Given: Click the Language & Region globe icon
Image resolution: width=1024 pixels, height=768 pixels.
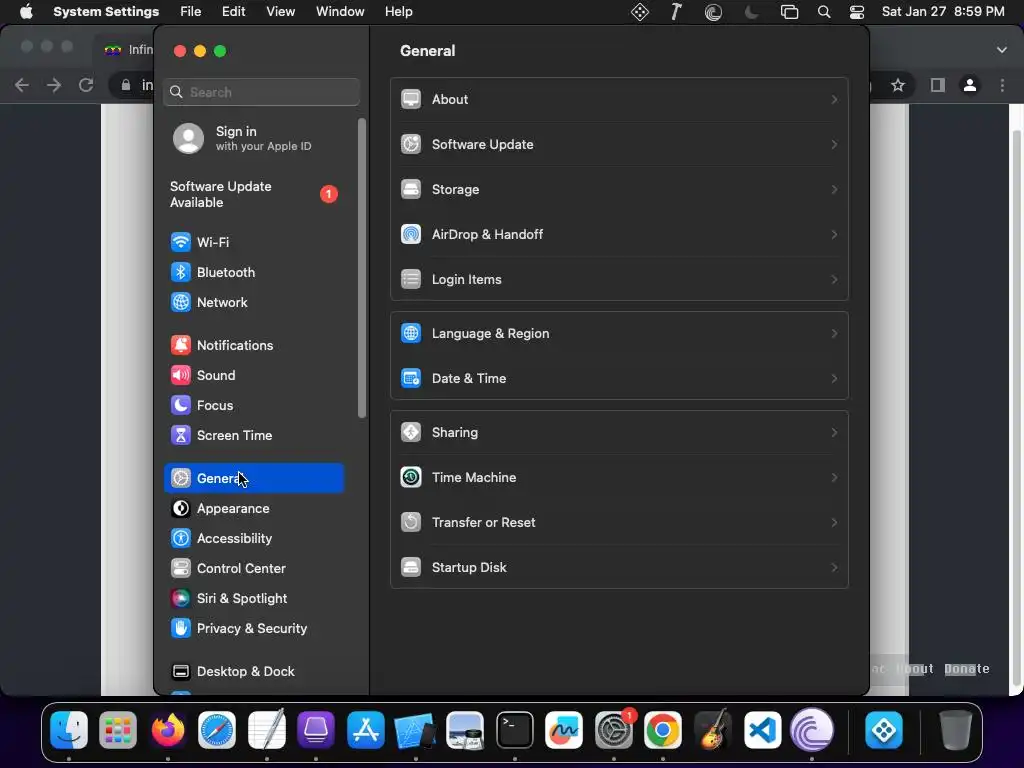Looking at the screenshot, I should coord(411,334).
